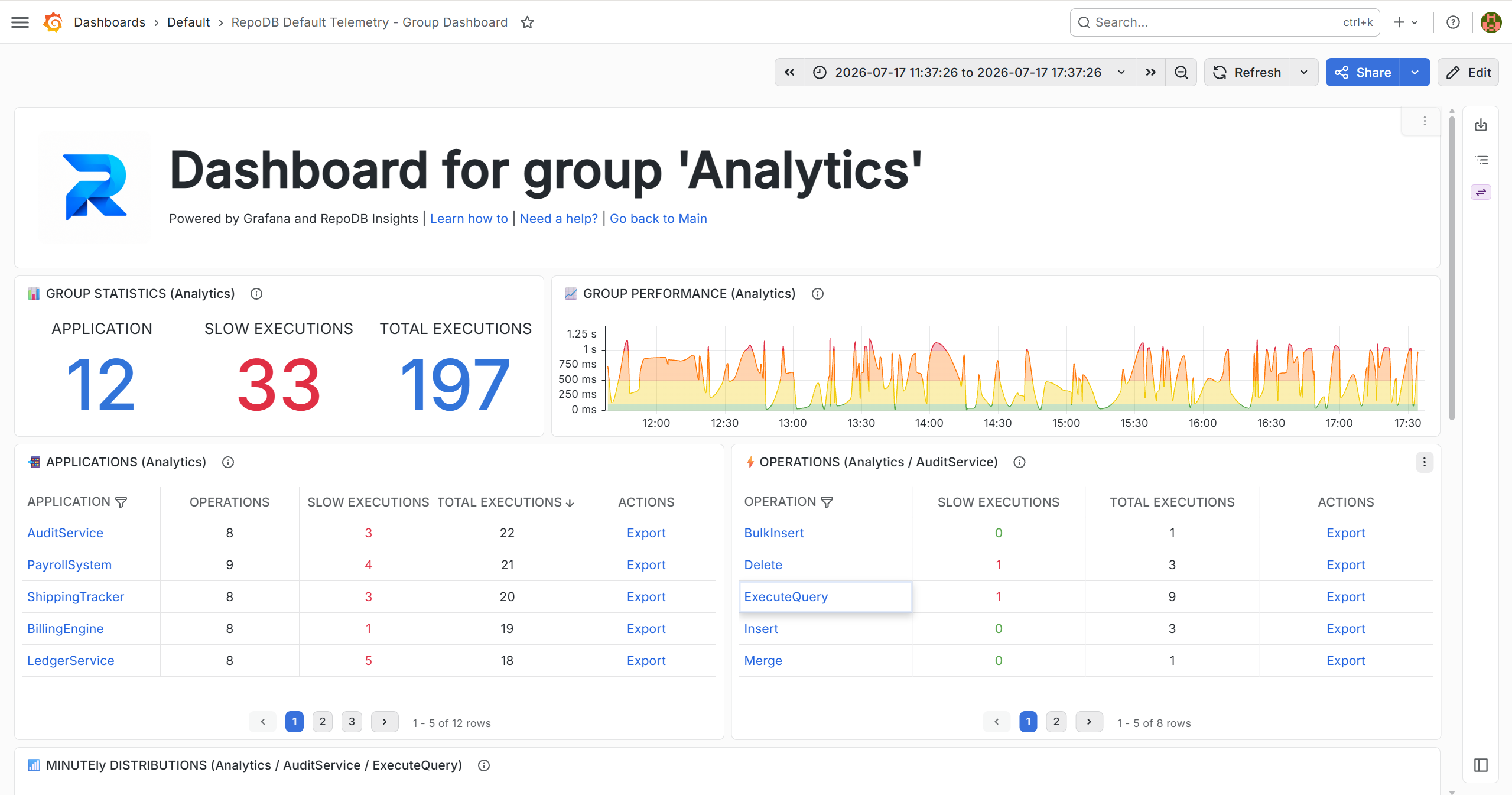This screenshot has height=795, width=1512.
Task: Click the Grafana logo icon
Action: [53, 22]
